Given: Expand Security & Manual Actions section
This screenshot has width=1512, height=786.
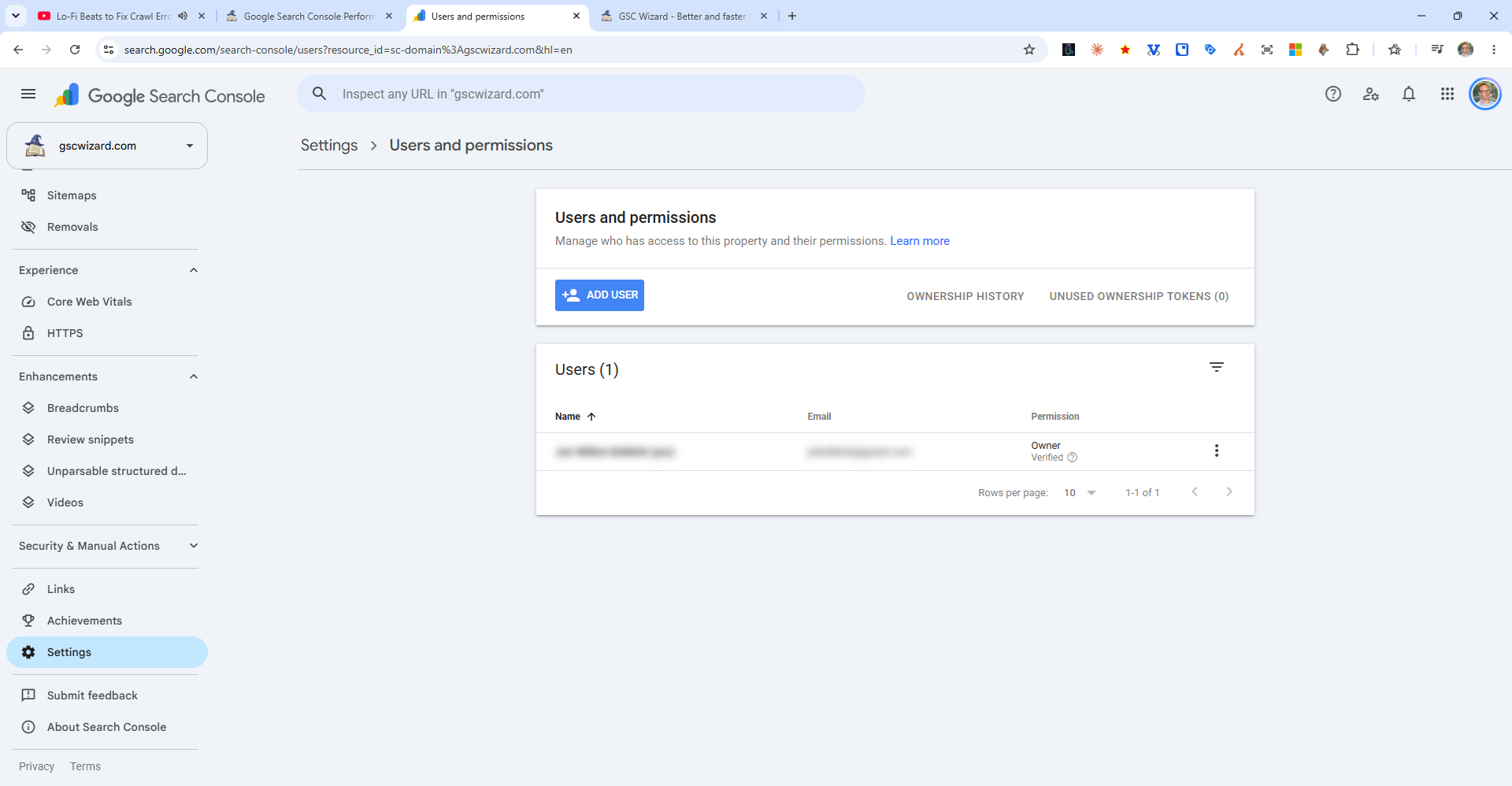Looking at the screenshot, I should tap(194, 546).
